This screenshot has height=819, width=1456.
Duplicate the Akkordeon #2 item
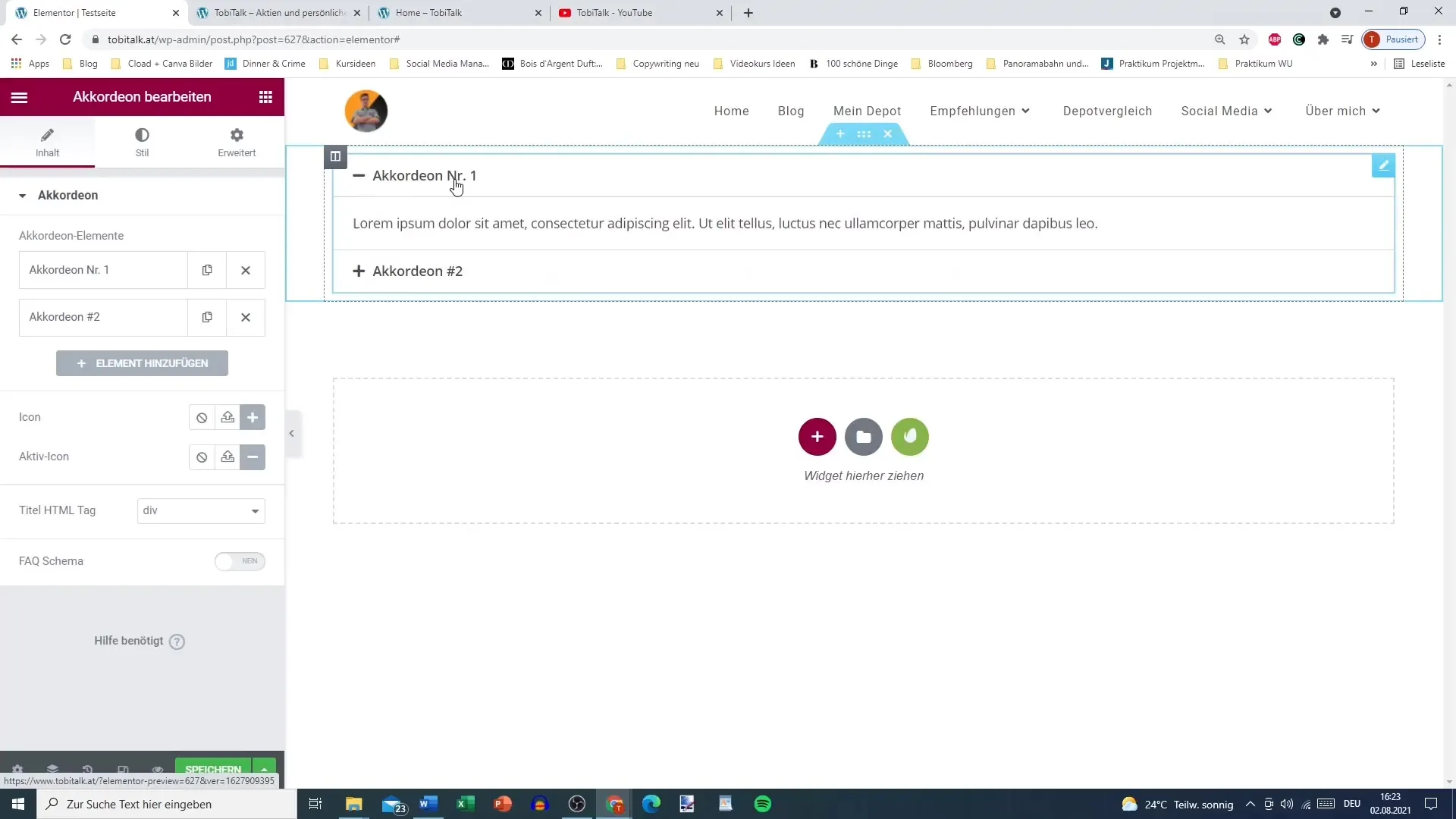[207, 317]
